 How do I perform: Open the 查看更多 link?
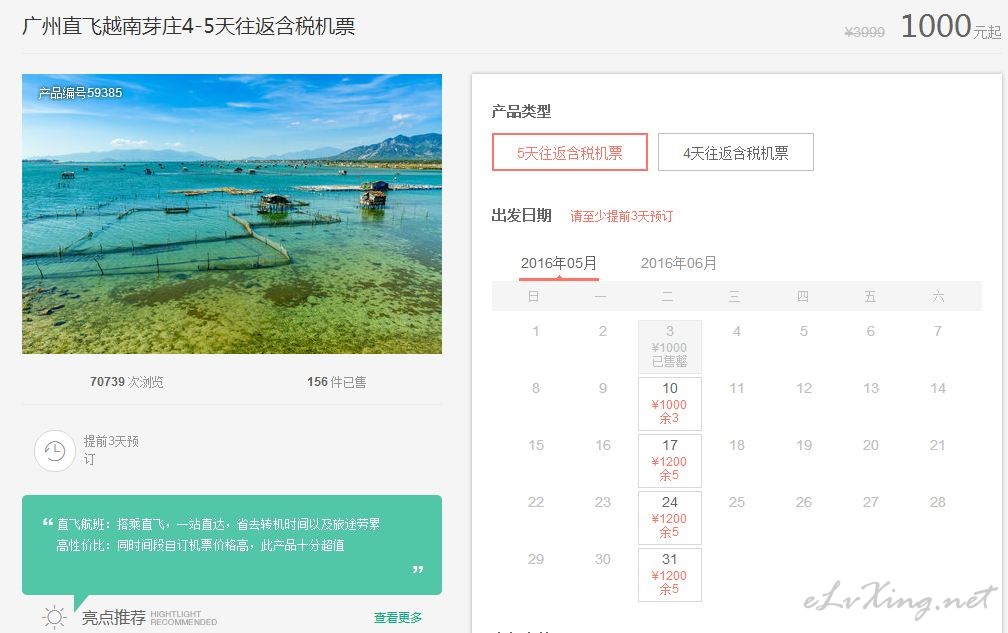tap(398, 618)
